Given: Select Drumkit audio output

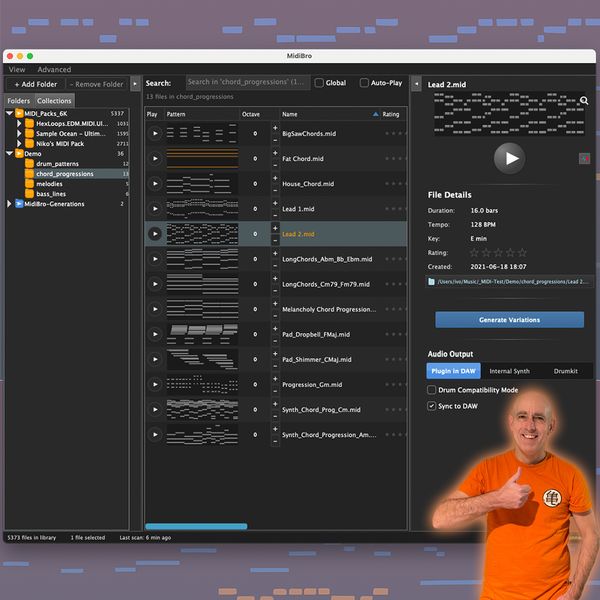Looking at the screenshot, I should [566, 371].
